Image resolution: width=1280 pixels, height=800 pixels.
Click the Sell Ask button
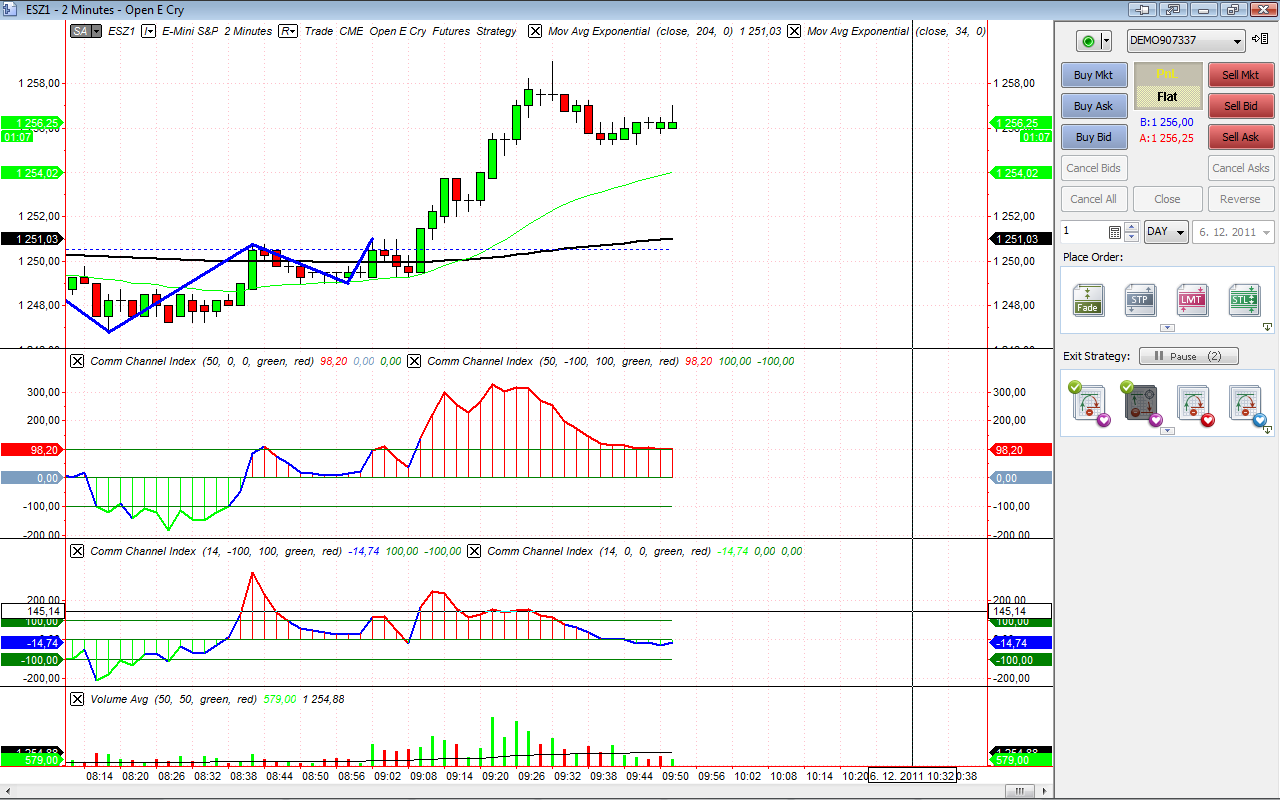pyautogui.click(x=1241, y=137)
